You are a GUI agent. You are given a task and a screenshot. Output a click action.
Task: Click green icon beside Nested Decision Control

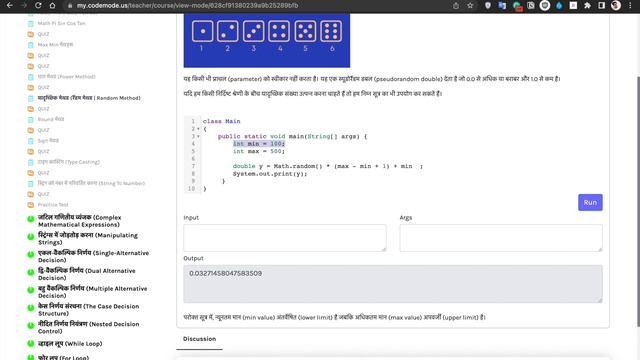tap(31, 325)
